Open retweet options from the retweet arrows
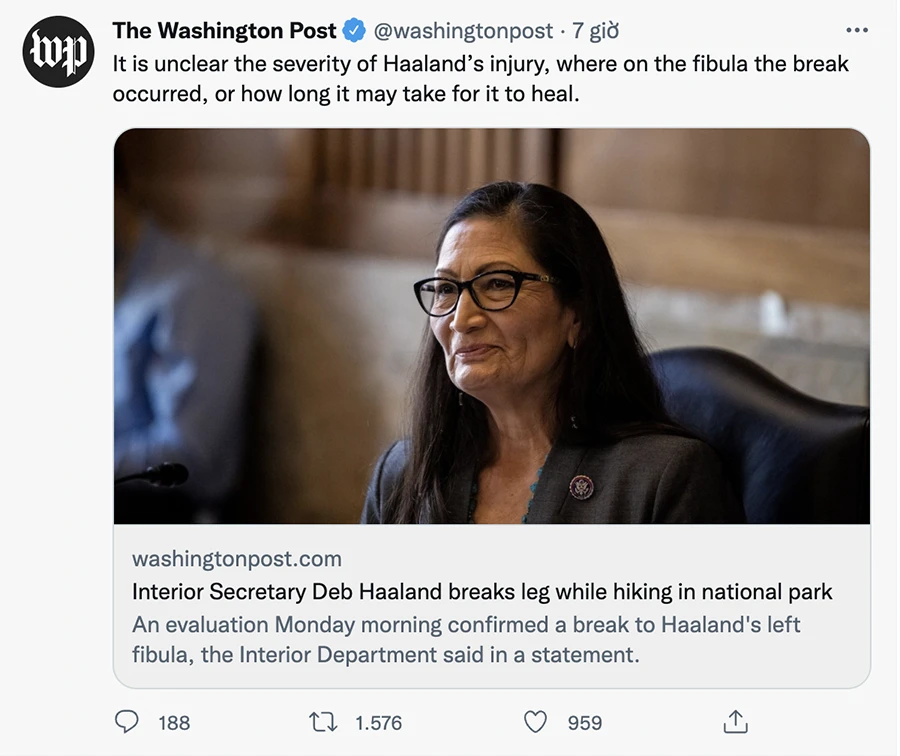This screenshot has width=900, height=756. (322, 722)
